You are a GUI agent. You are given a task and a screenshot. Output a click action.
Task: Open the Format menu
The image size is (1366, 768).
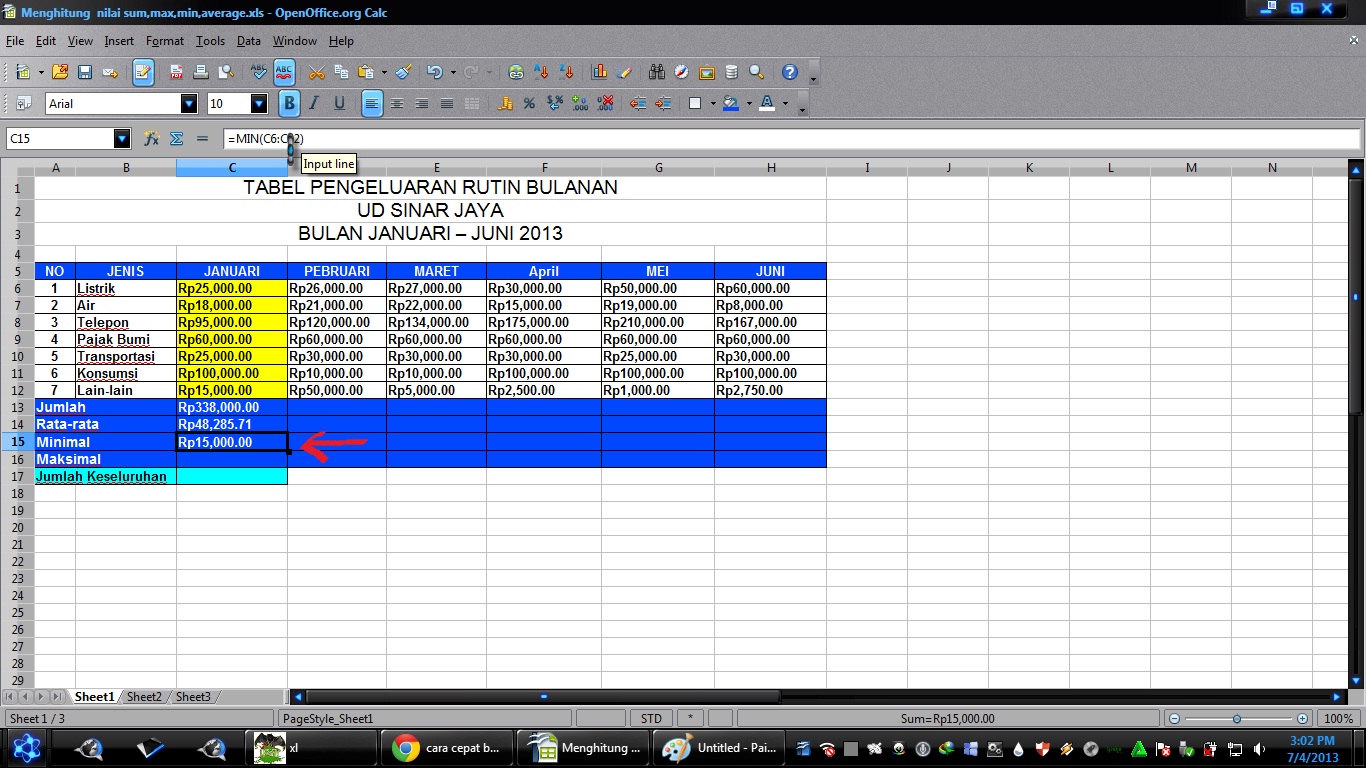point(164,41)
